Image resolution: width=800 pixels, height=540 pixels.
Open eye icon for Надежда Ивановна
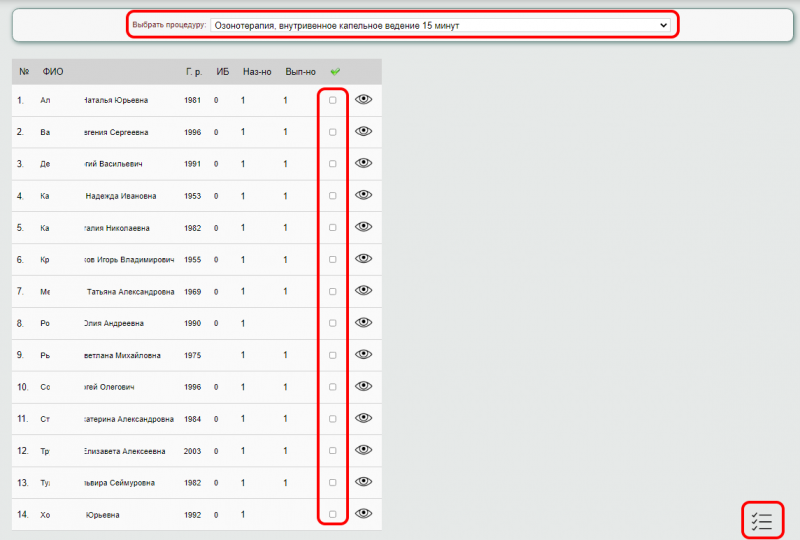[x=364, y=195]
